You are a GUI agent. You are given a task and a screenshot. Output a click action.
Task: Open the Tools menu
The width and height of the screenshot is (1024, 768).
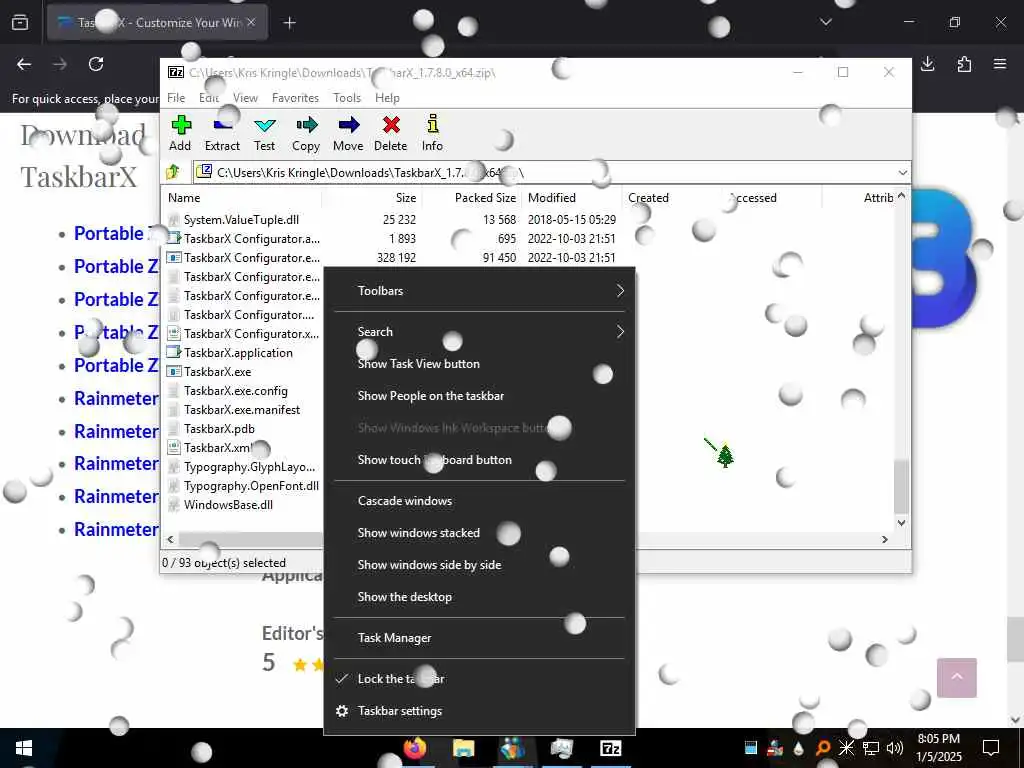coord(347,97)
